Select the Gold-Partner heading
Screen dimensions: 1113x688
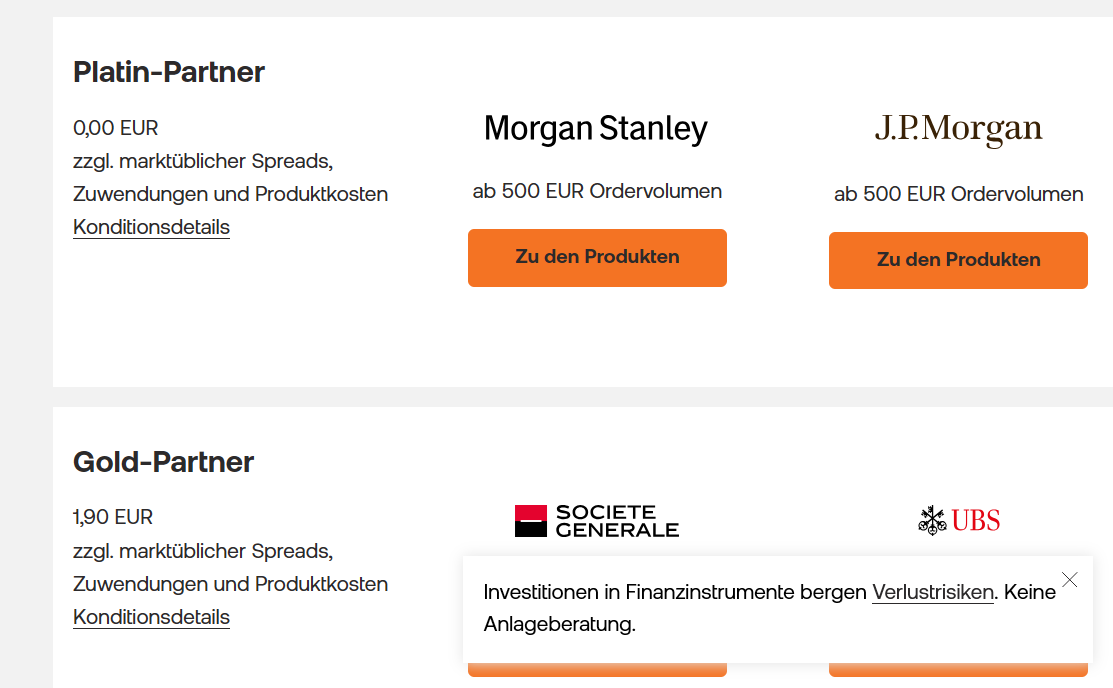point(163,462)
